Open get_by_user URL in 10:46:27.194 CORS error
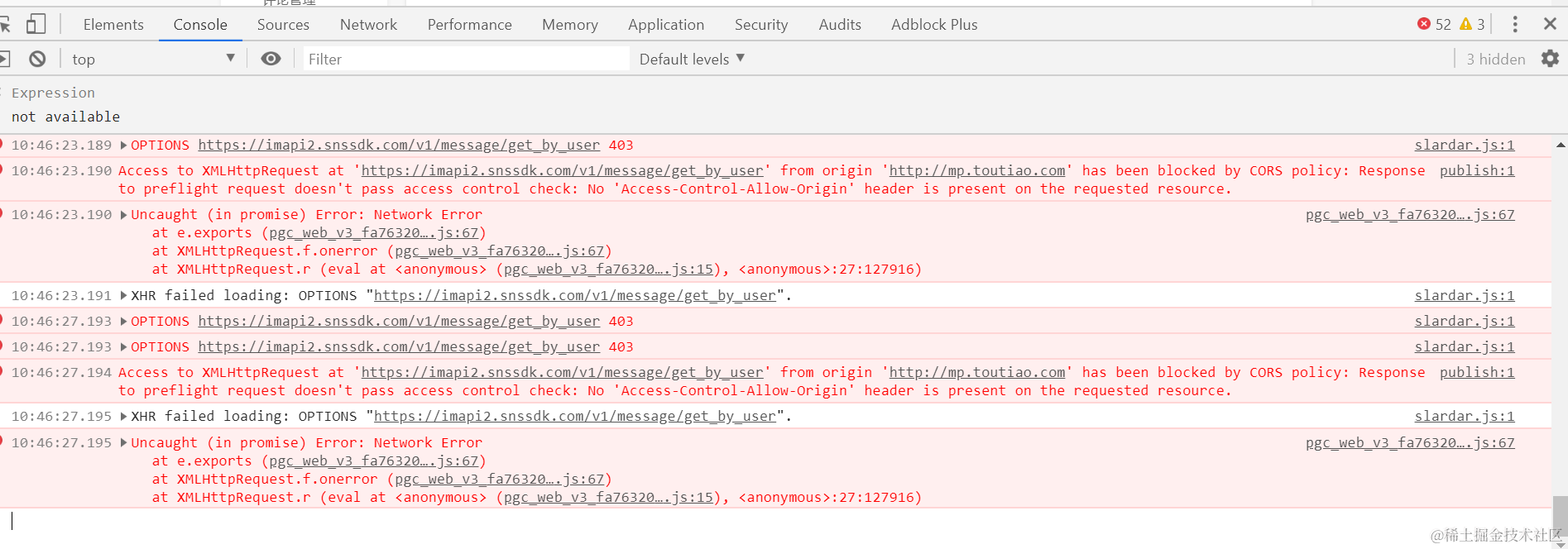The width and height of the screenshot is (1568, 549). [x=562, y=373]
